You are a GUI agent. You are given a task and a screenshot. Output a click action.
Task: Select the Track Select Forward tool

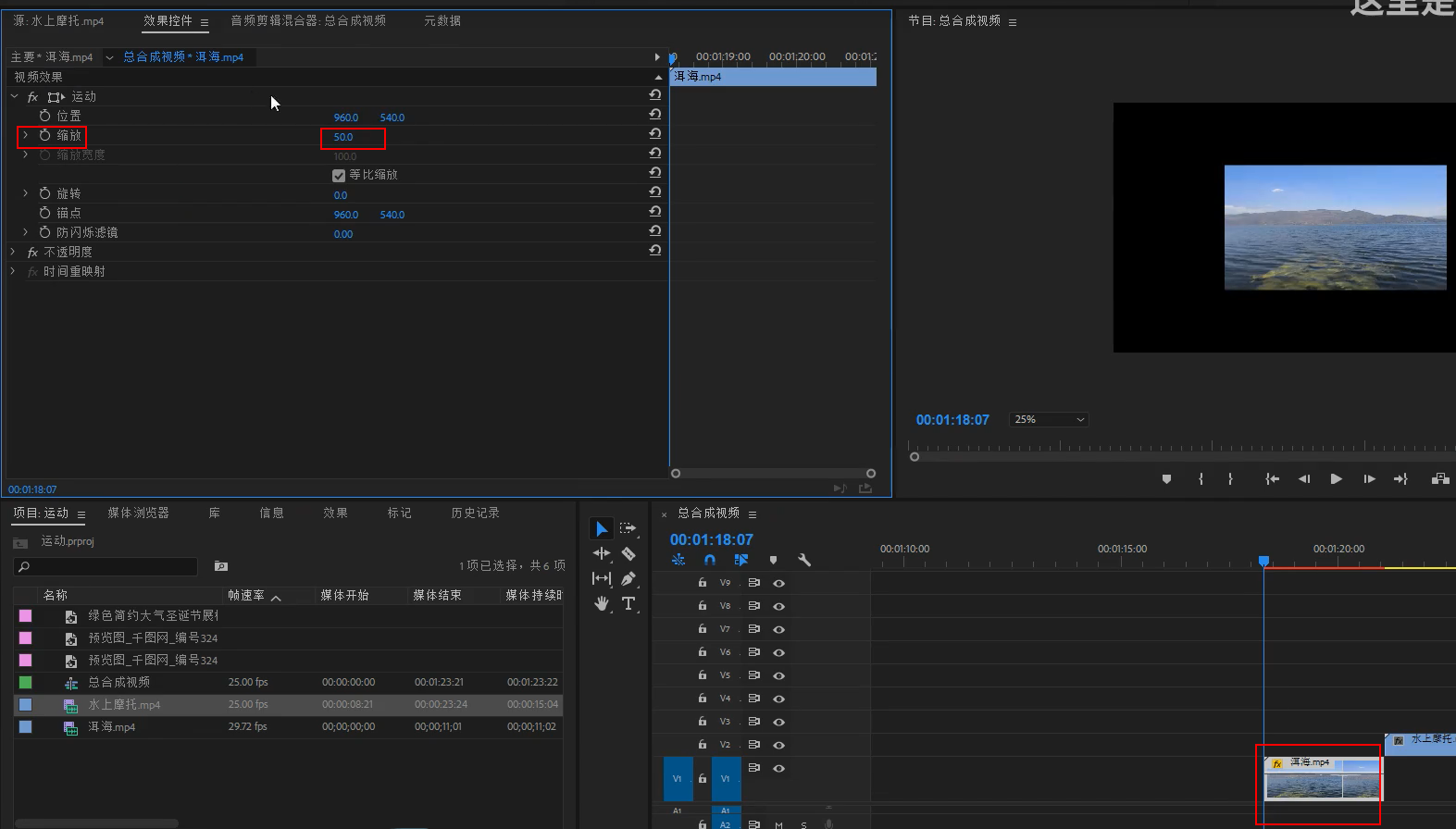pyautogui.click(x=628, y=528)
